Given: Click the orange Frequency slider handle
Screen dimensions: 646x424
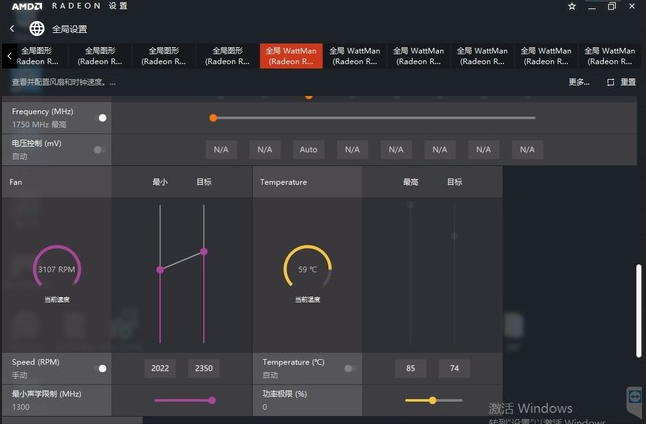Looking at the screenshot, I should (213, 118).
